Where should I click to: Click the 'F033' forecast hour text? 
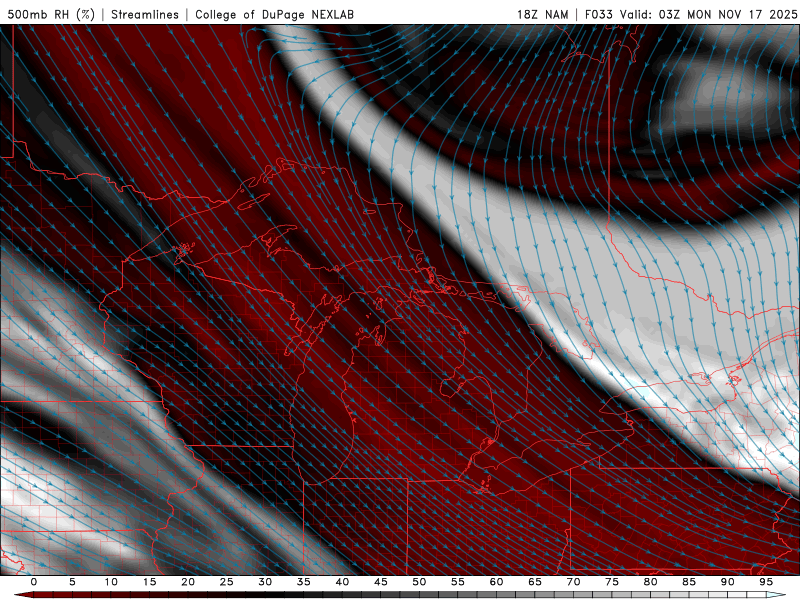(x=598, y=14)
